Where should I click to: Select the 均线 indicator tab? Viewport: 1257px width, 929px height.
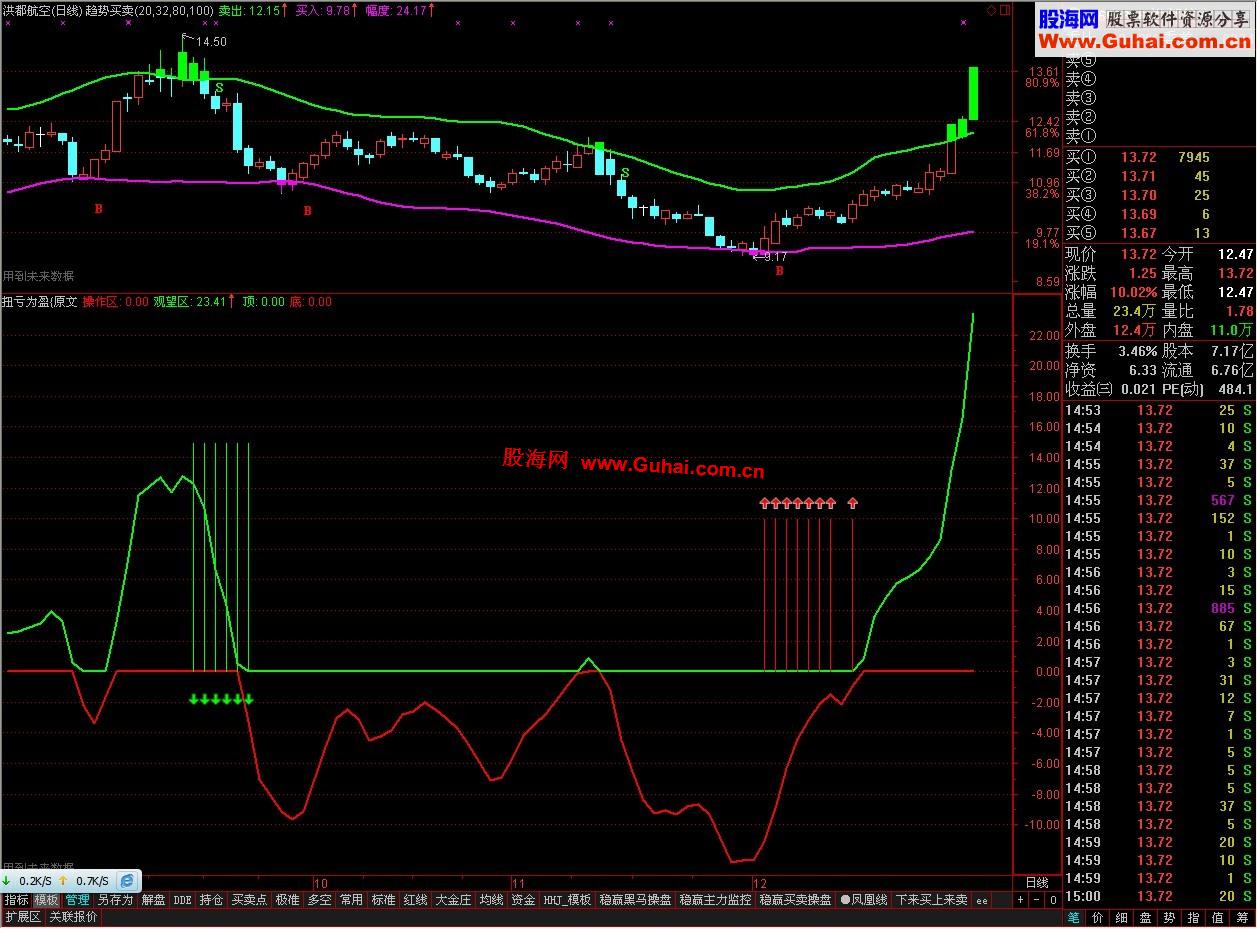pyautogui.click(x=491, y=900)
